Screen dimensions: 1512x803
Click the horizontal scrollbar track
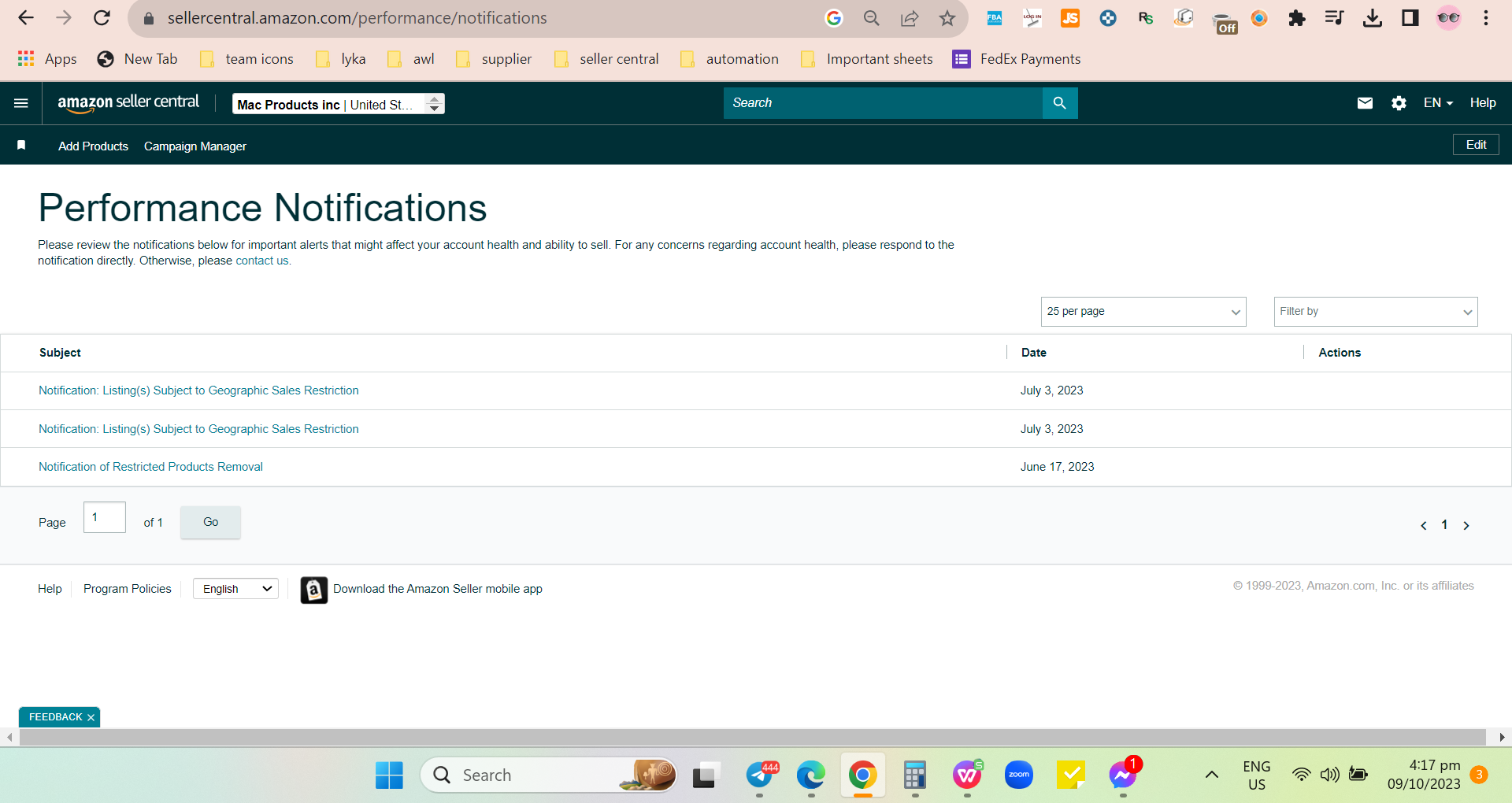752,738
